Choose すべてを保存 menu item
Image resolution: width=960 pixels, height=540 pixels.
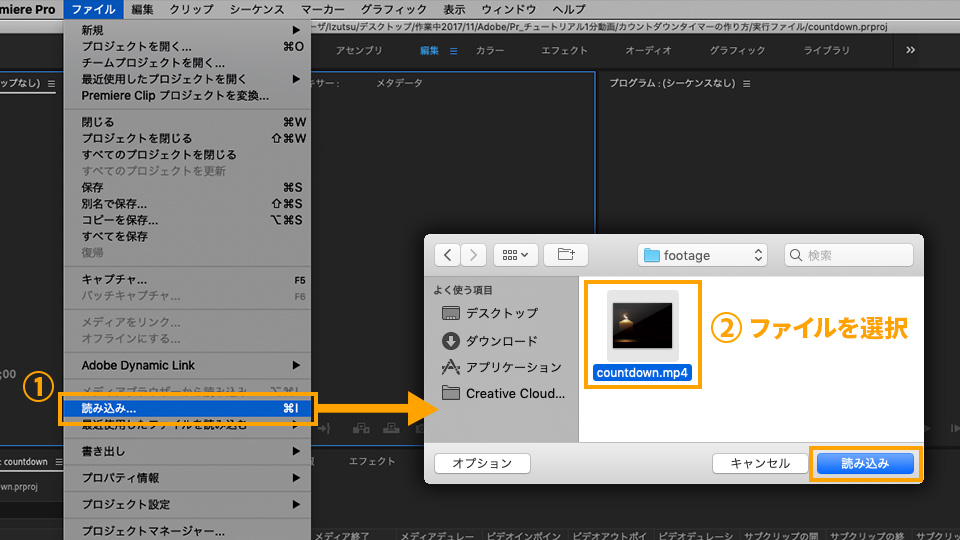coord(187,236)
